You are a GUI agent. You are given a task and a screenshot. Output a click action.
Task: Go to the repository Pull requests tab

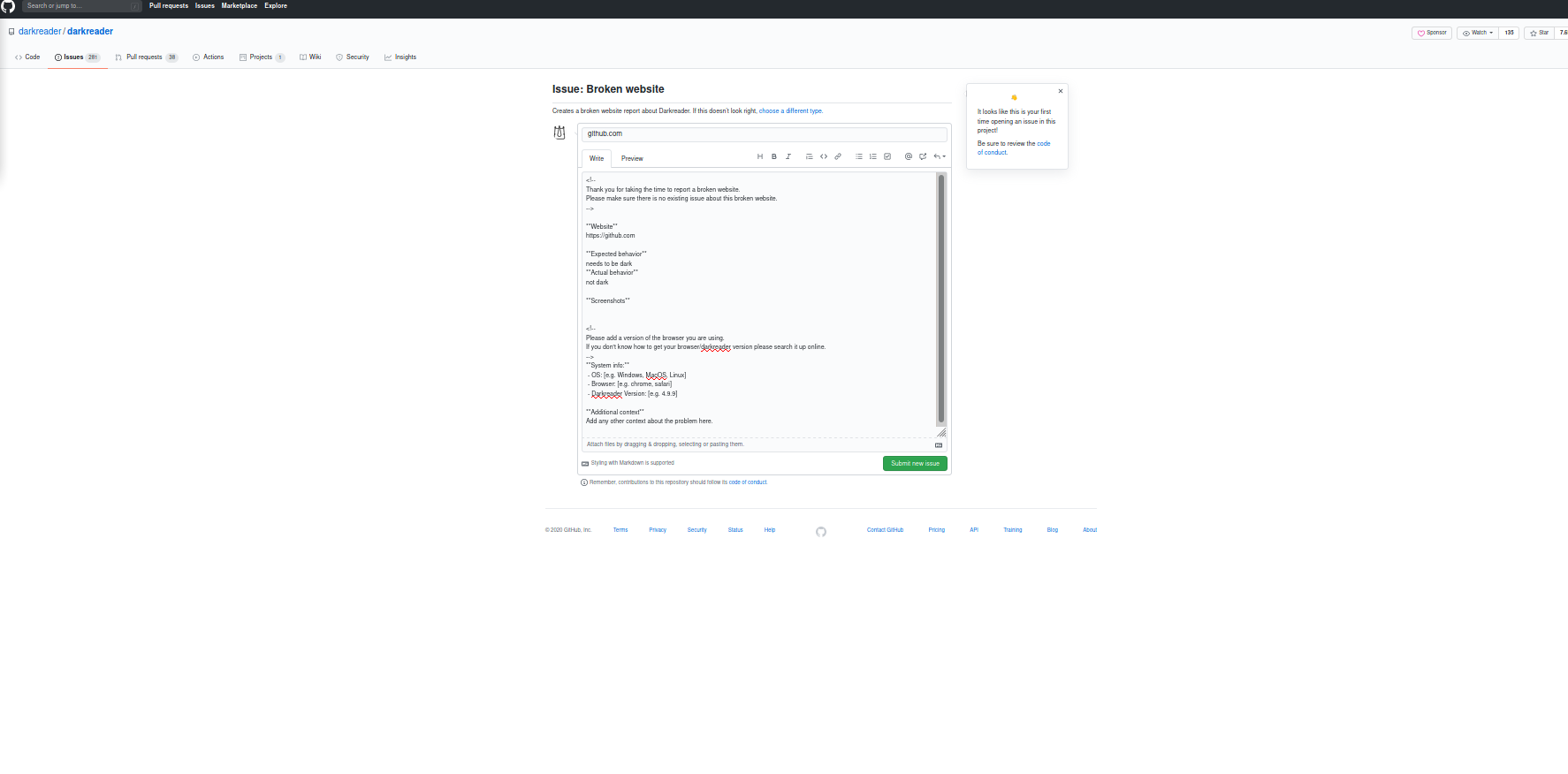pyautogui.click(x=146, y=57)
